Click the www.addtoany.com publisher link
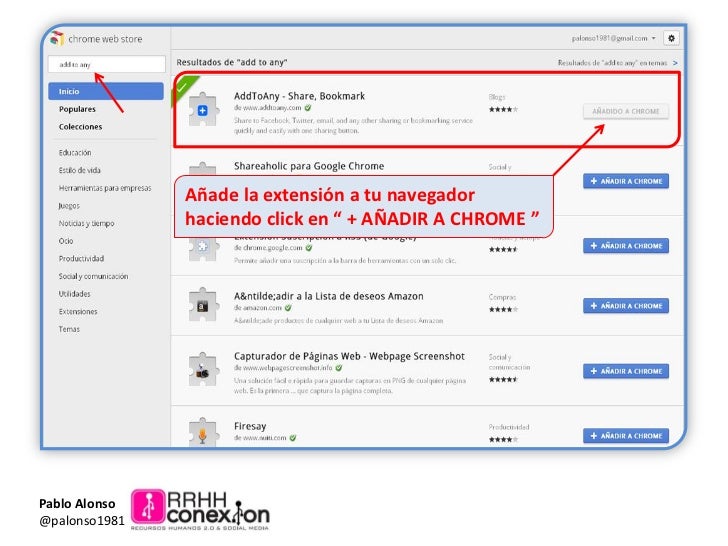 (x=272, y=108)
